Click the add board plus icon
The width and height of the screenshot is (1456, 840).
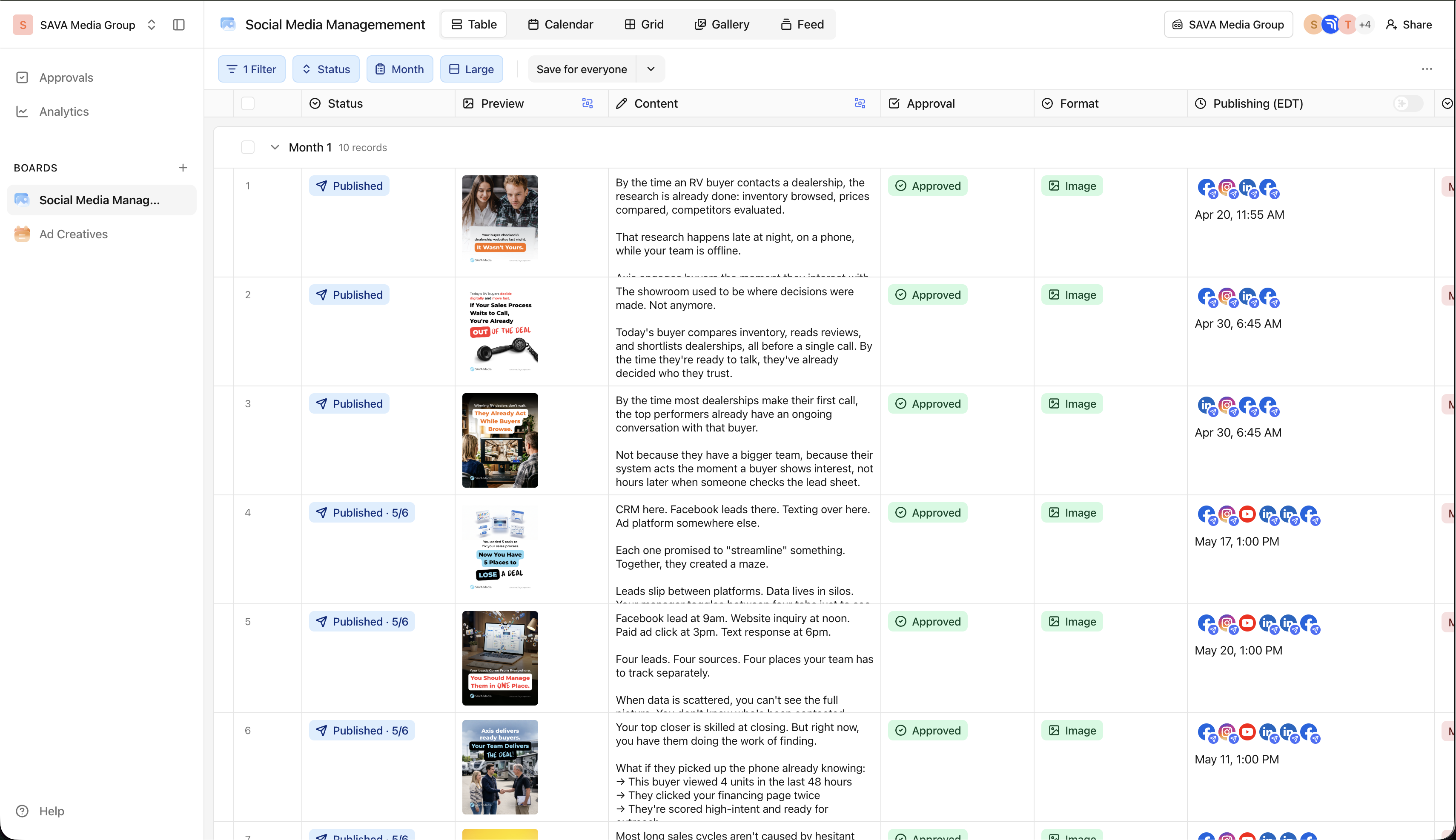click(x=183, y=168)
